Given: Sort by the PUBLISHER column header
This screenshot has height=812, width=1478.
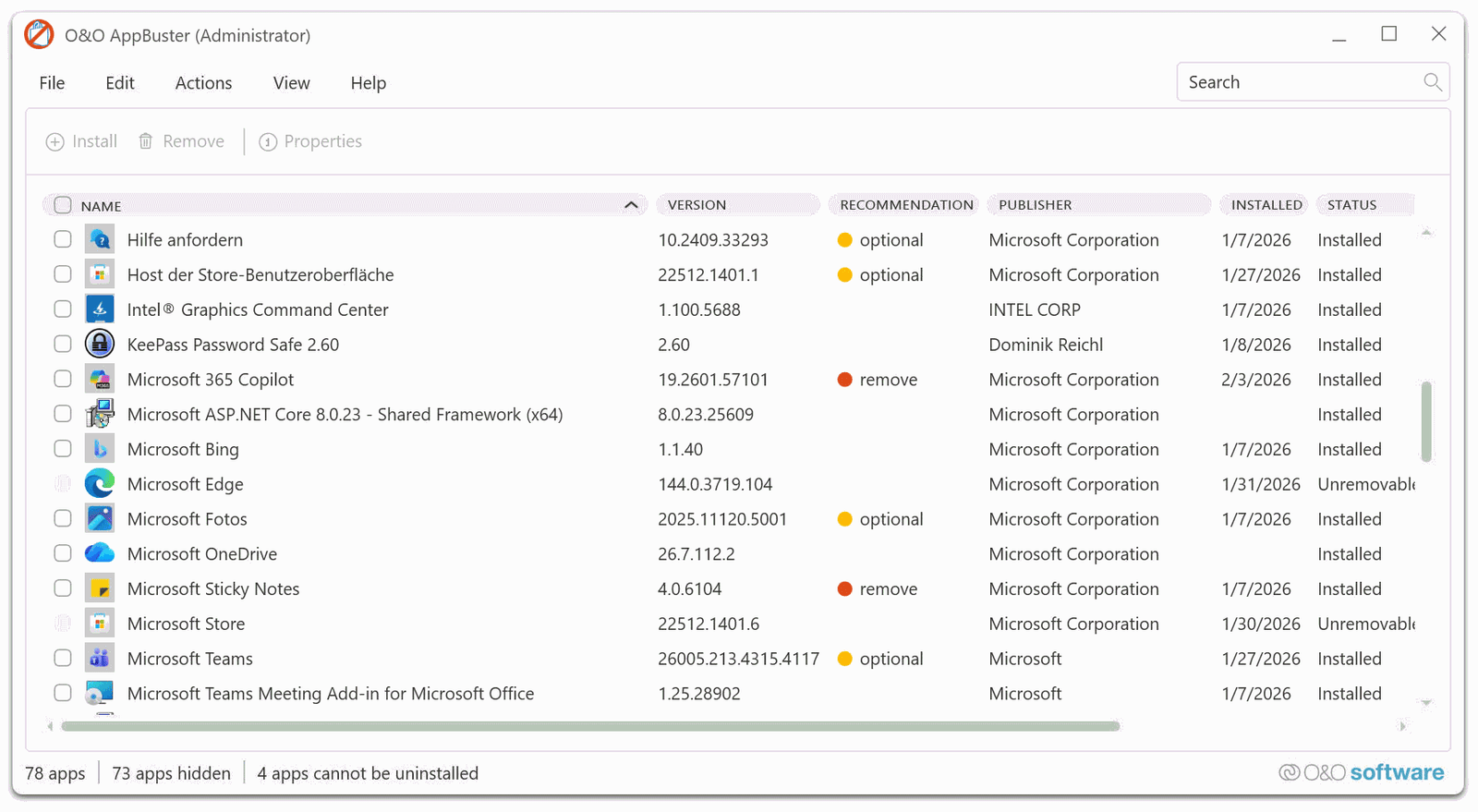Looking at the screenshot, I should [x=1035, y=205].
